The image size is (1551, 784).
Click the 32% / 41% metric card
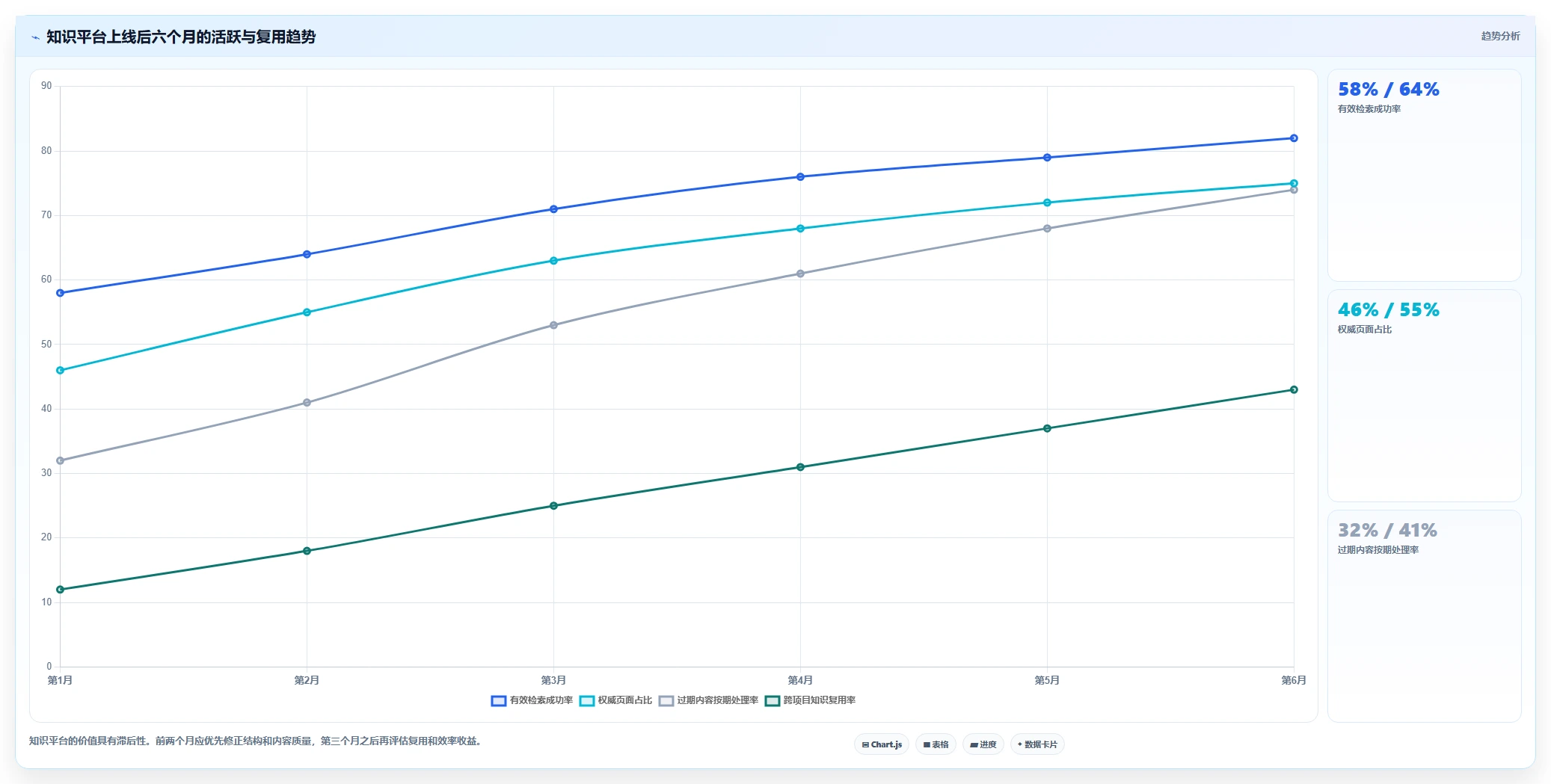click(x=1424, y=617)
